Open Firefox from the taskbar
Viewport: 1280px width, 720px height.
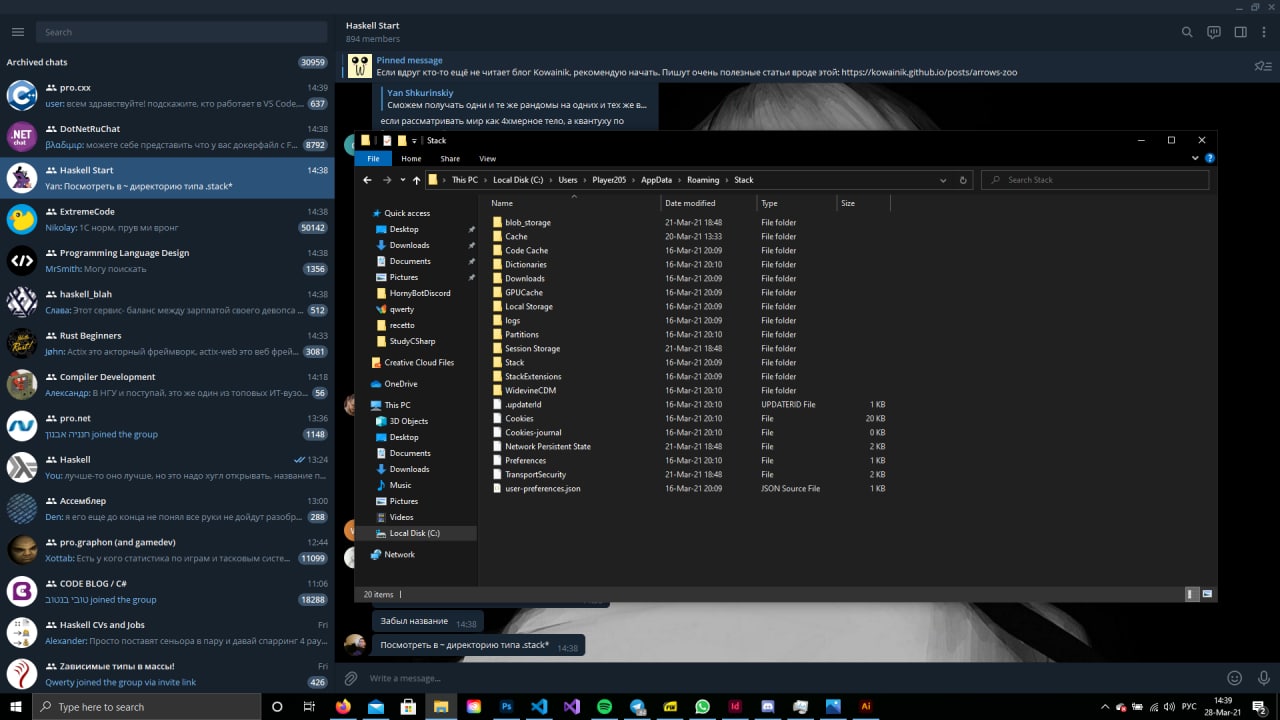click(343, 706)
